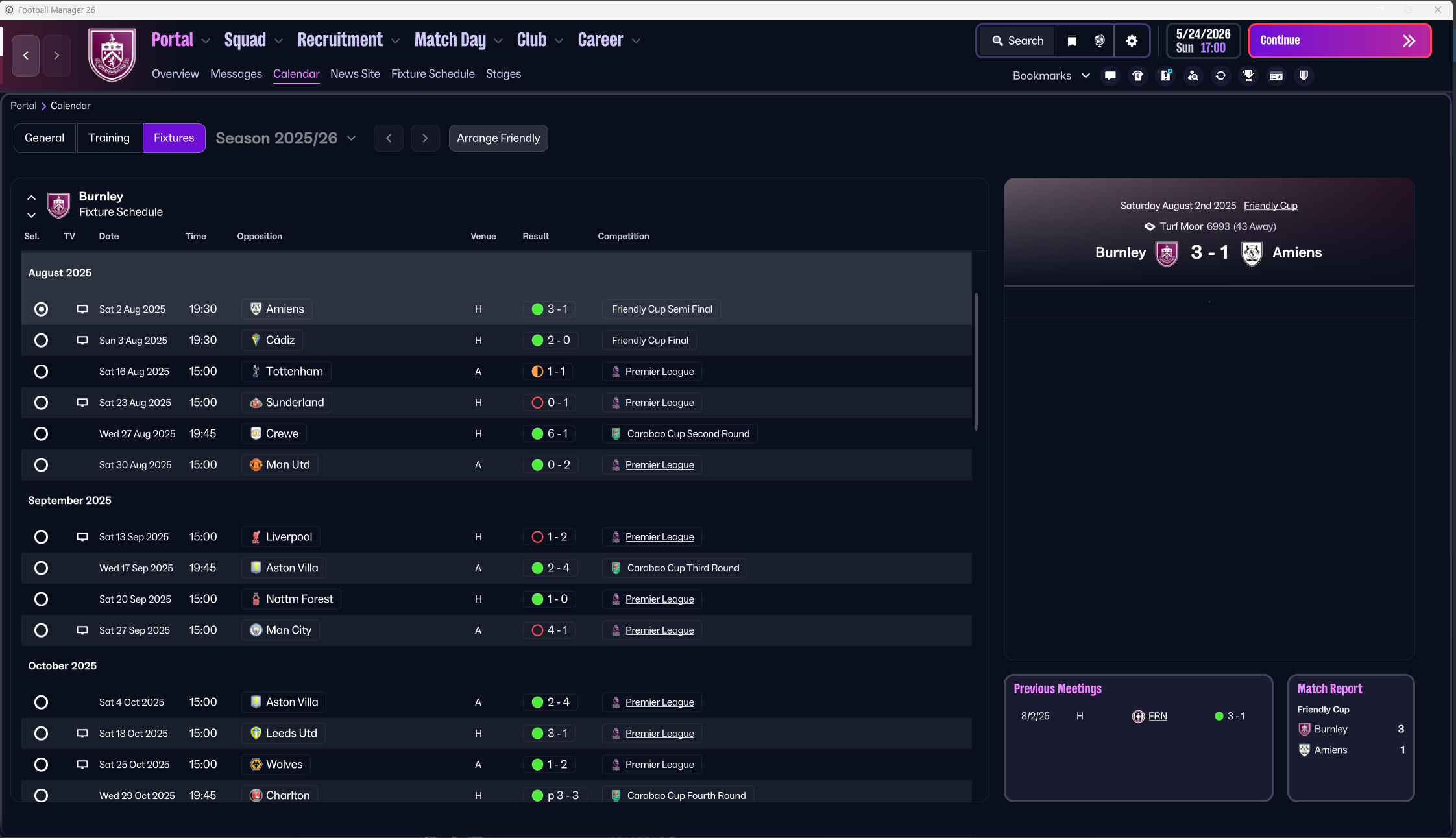Viewport: 1456px width, 838px height.
Task: Open the trophy competitions shortcut icon
Action: pyautogui.click(x=1248, y=76)
